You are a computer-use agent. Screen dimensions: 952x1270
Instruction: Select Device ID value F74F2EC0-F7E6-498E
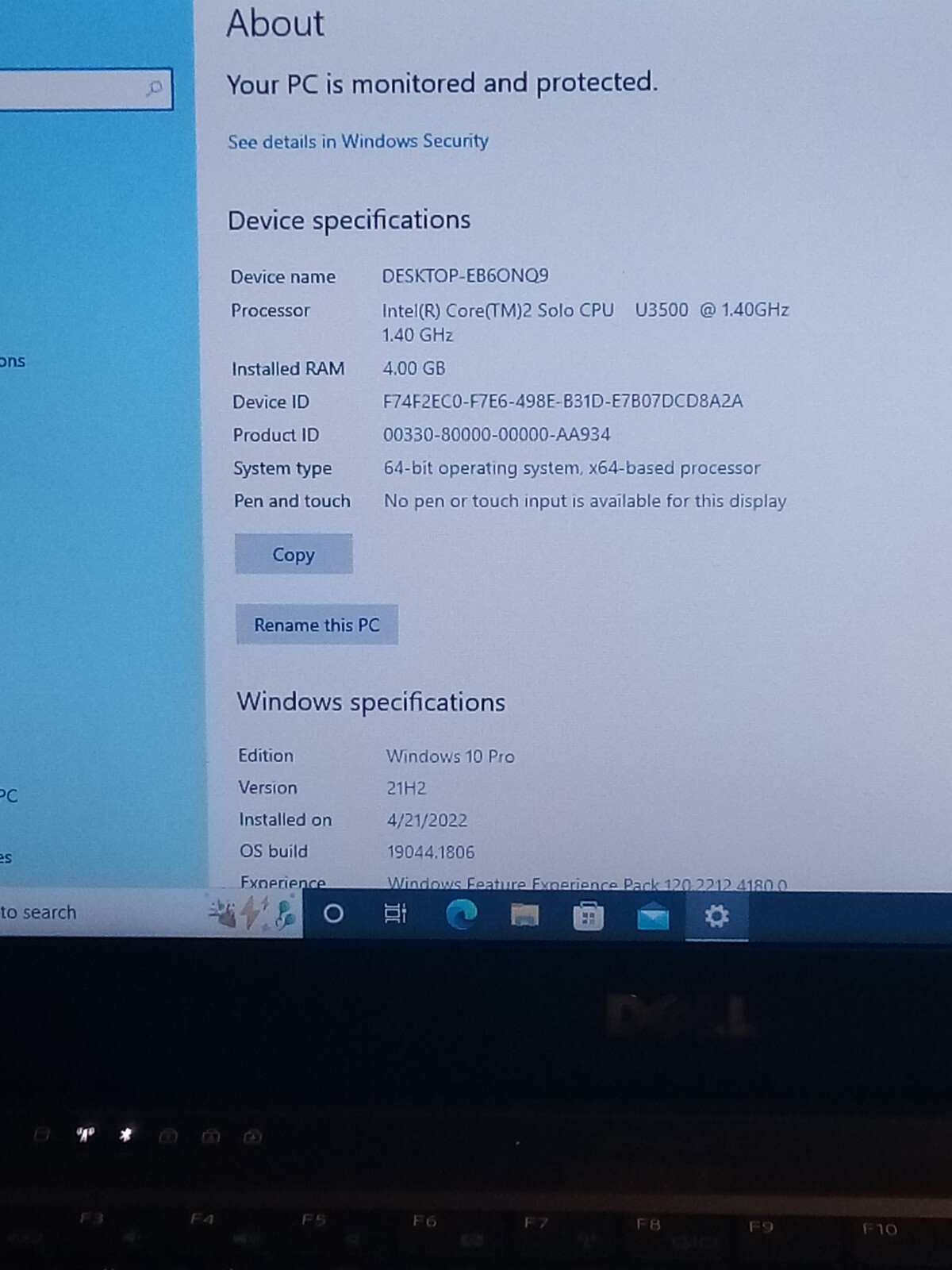(562, 401)
